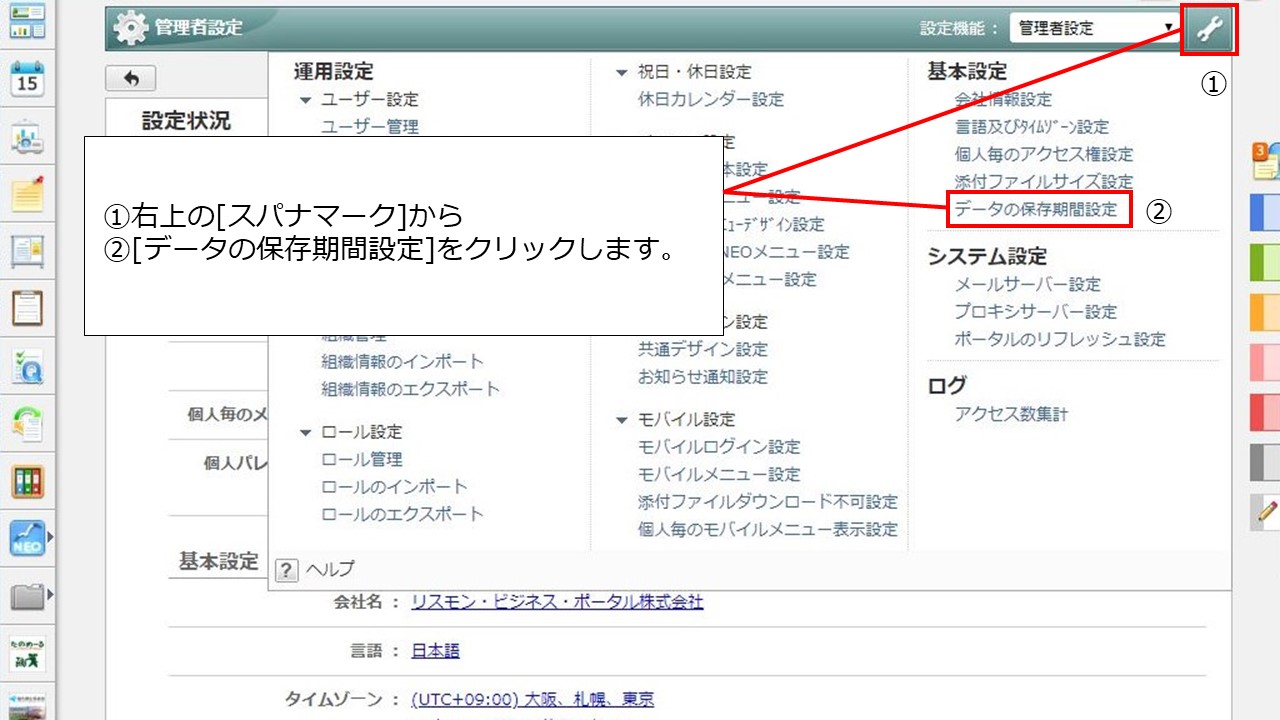Click the gear icon beside 管理者設定 title
The height and width of the screenshot is (720, 1280).
130,28
